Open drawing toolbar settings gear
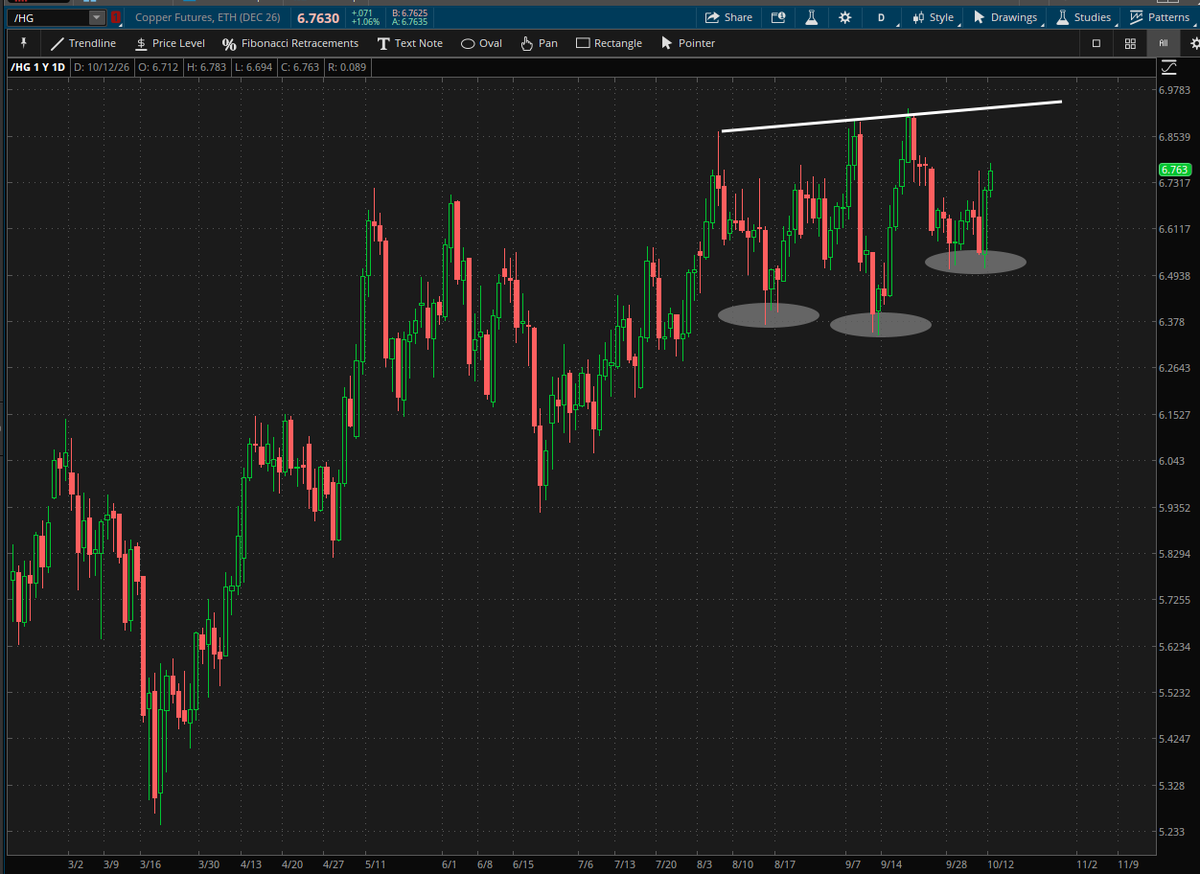Screen dimensions: 1200x874 1193,44
